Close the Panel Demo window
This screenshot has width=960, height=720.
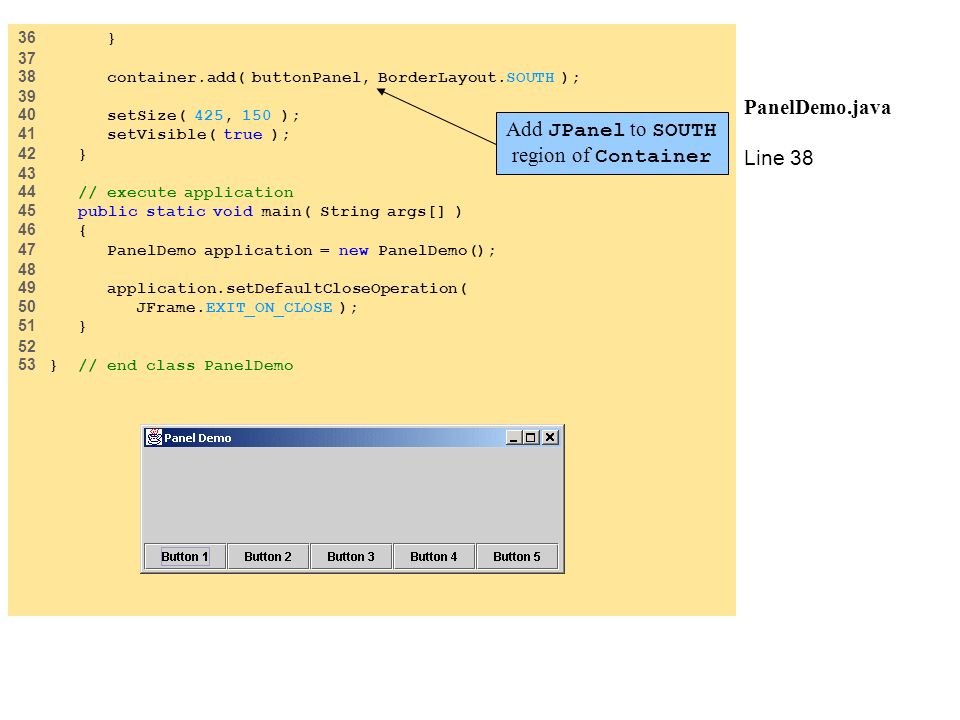pyautogui.click(x=550, y=437)
